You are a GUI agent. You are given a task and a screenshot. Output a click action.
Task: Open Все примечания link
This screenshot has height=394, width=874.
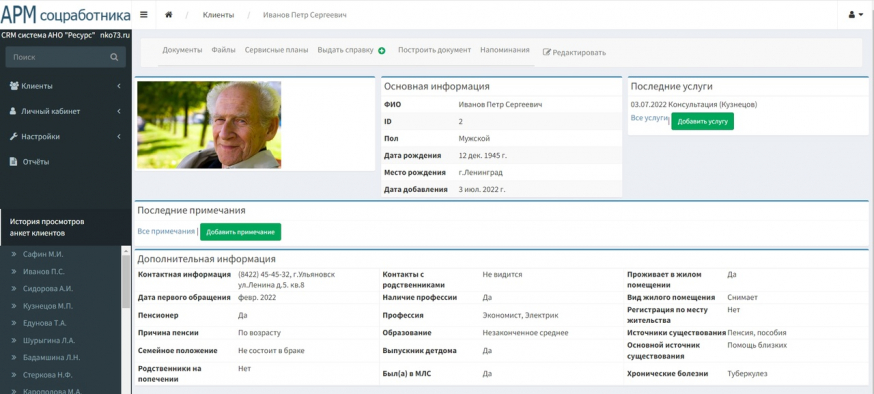[166, 231]
